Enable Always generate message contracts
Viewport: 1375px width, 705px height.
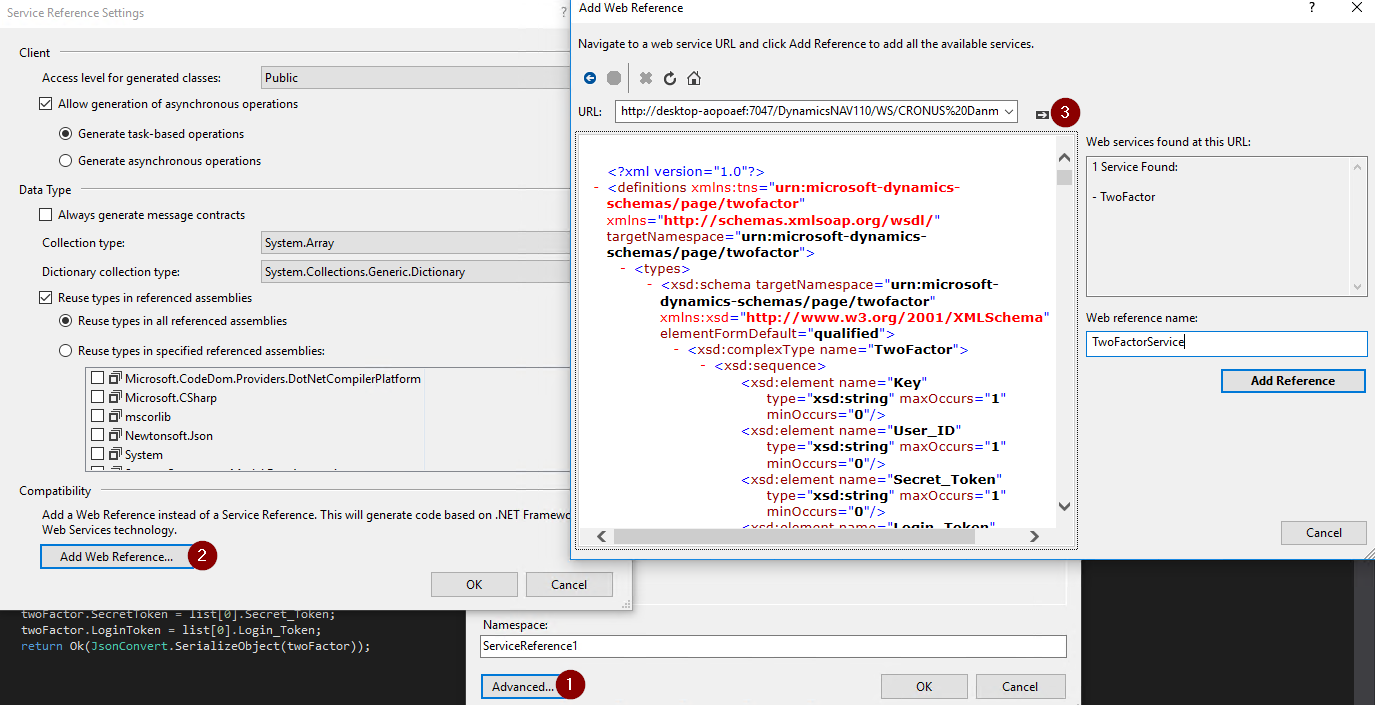pyautogui.click(x=45, y=213)
